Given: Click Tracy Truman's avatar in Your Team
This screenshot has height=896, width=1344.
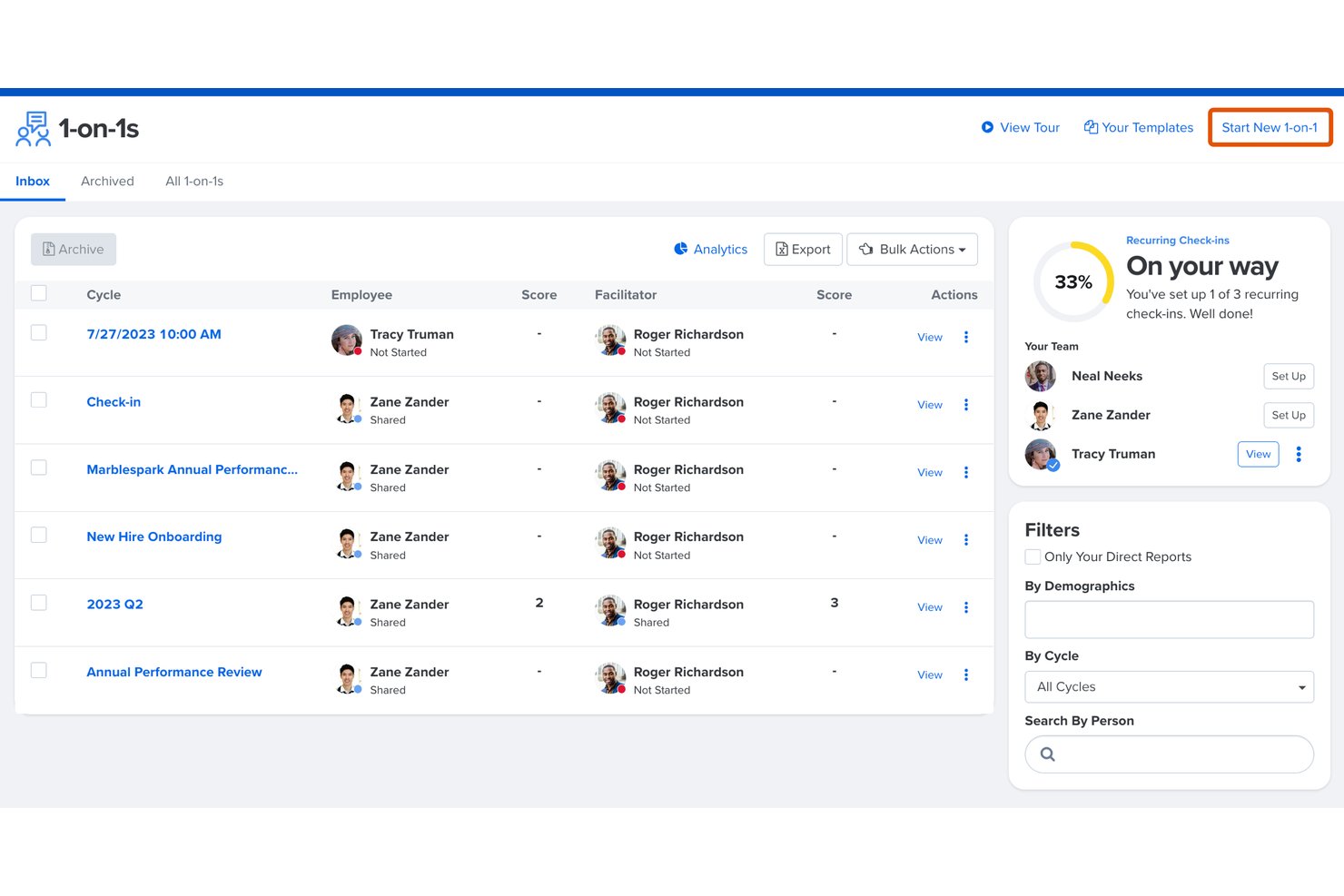Looking at the screenshot, I should click(1041, 454).
